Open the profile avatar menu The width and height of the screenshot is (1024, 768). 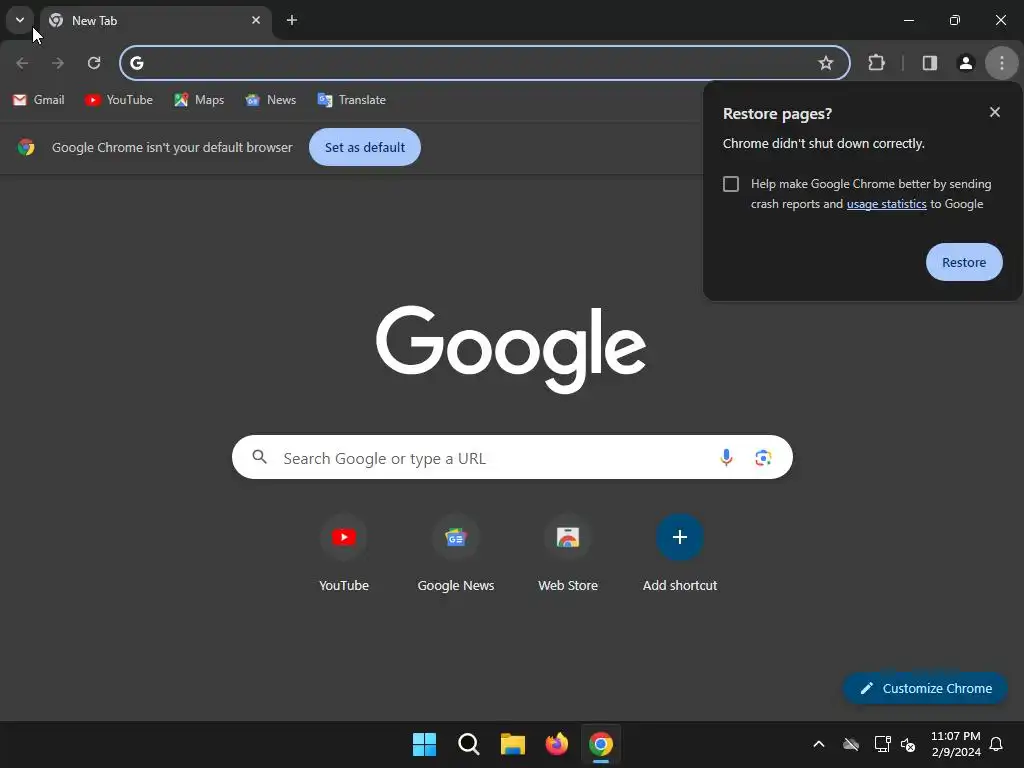click(x=966, y=63)
